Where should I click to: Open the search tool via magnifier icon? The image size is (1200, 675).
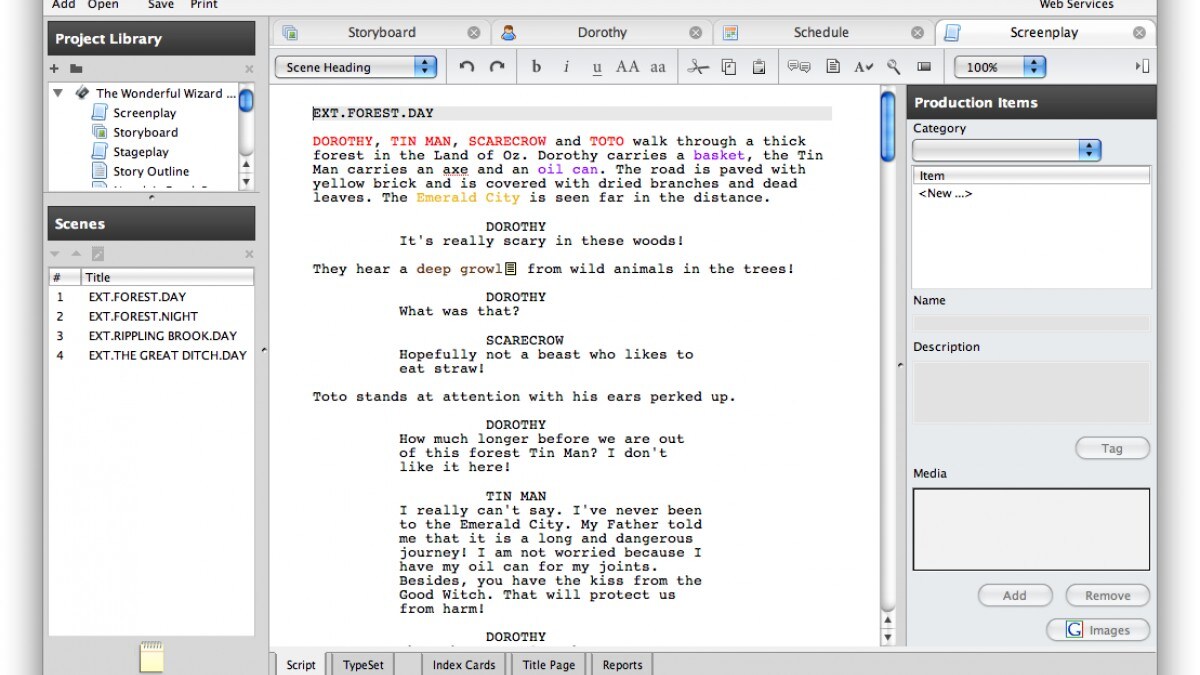(x=892, y=66)
